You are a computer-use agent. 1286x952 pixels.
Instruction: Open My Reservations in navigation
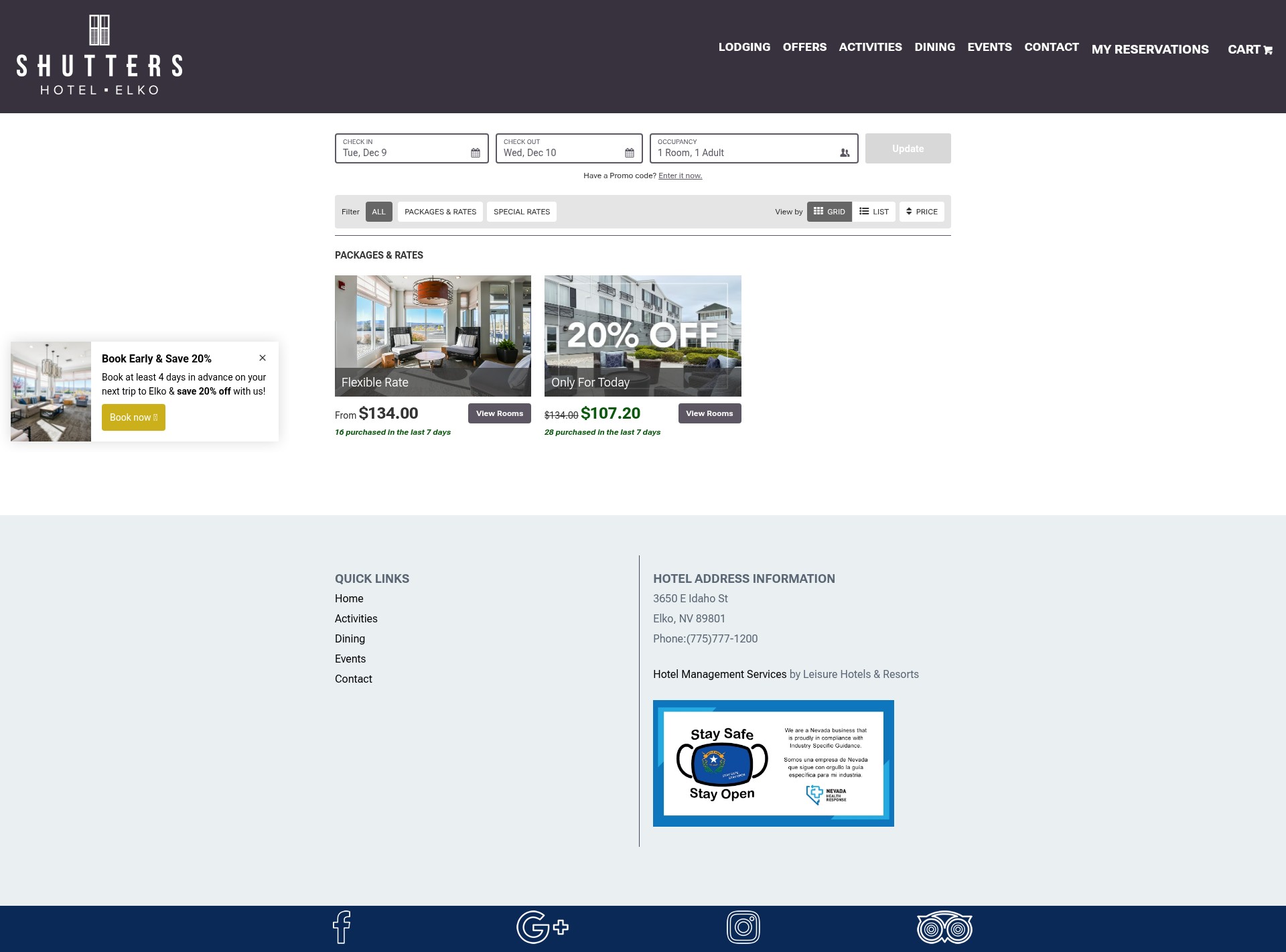pyautogui.click(x=1150, y=50)
